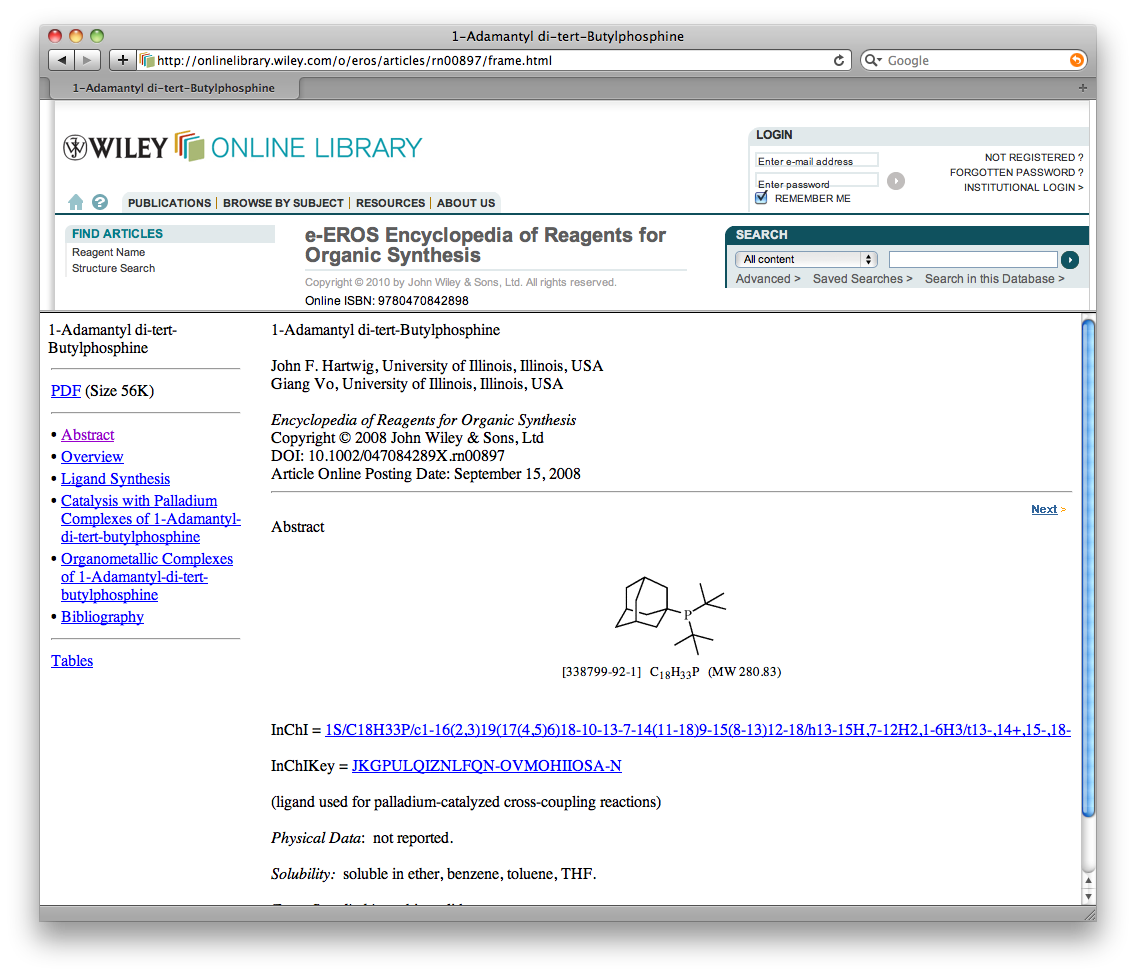The width and height of the screenshot is (1136, 976).
Task: Click the scroll up arrow on the content scrollbar
Action: pyautogui.click(x=1087, y=880)
